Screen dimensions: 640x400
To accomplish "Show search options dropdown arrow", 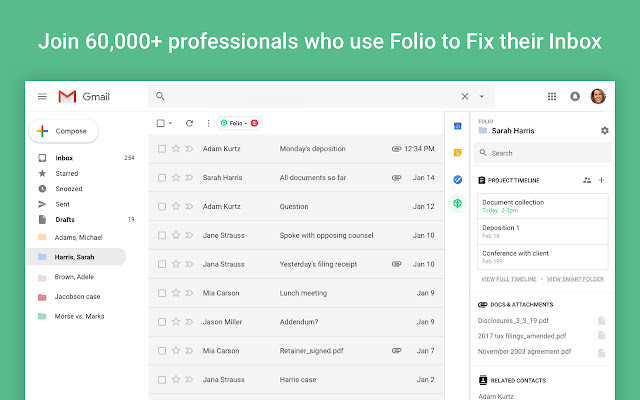I will click(481, 96).
